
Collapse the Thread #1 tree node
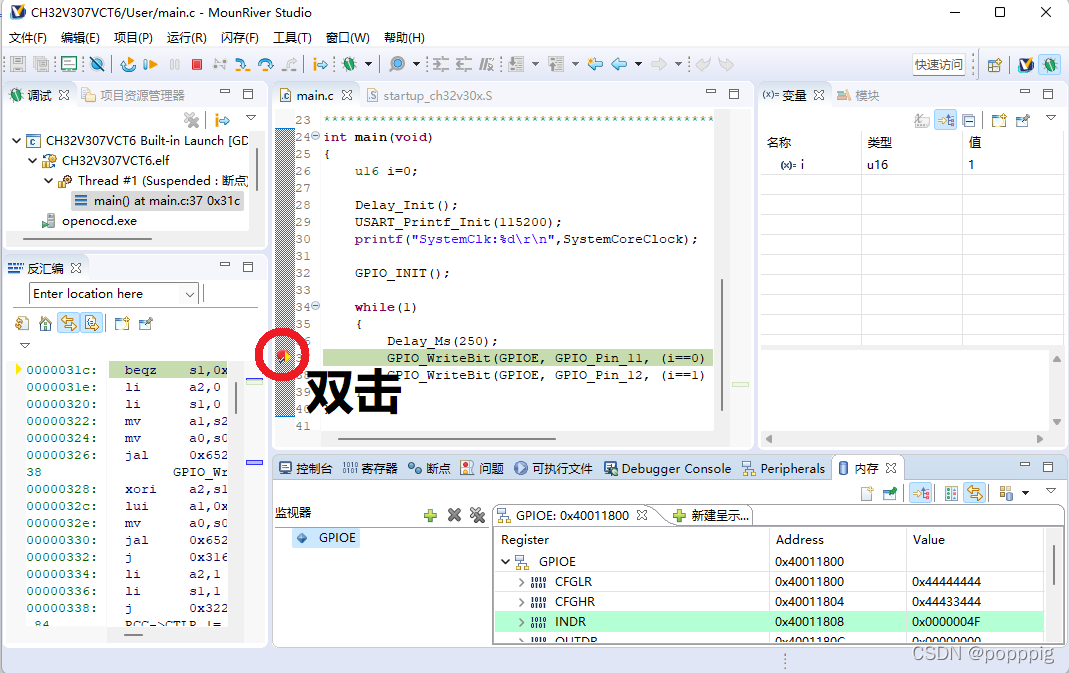click(48, 181)
